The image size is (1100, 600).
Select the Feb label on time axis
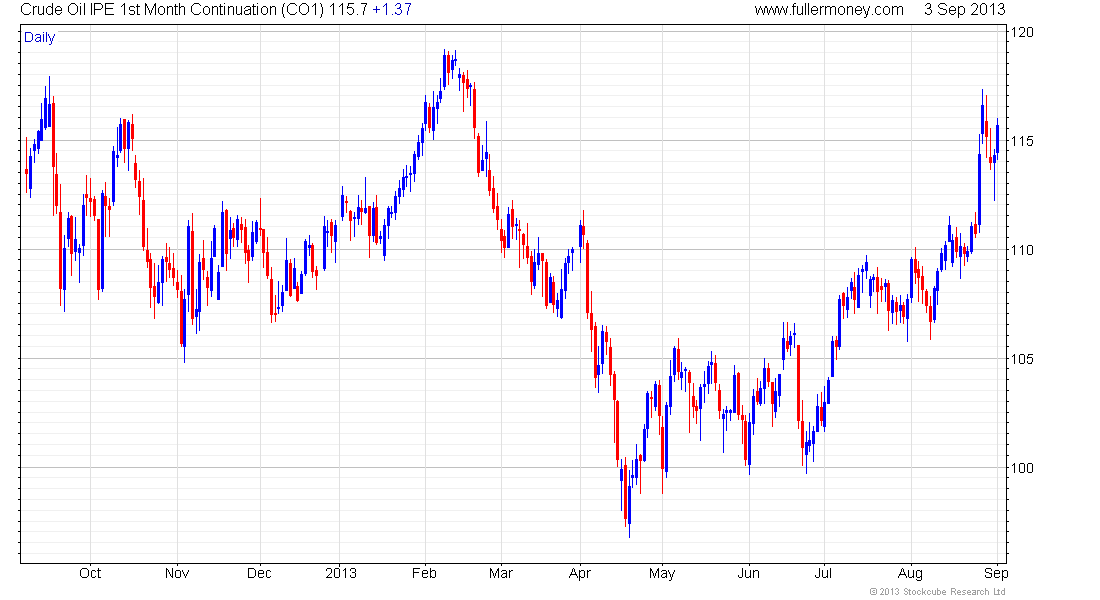(424, 573)
